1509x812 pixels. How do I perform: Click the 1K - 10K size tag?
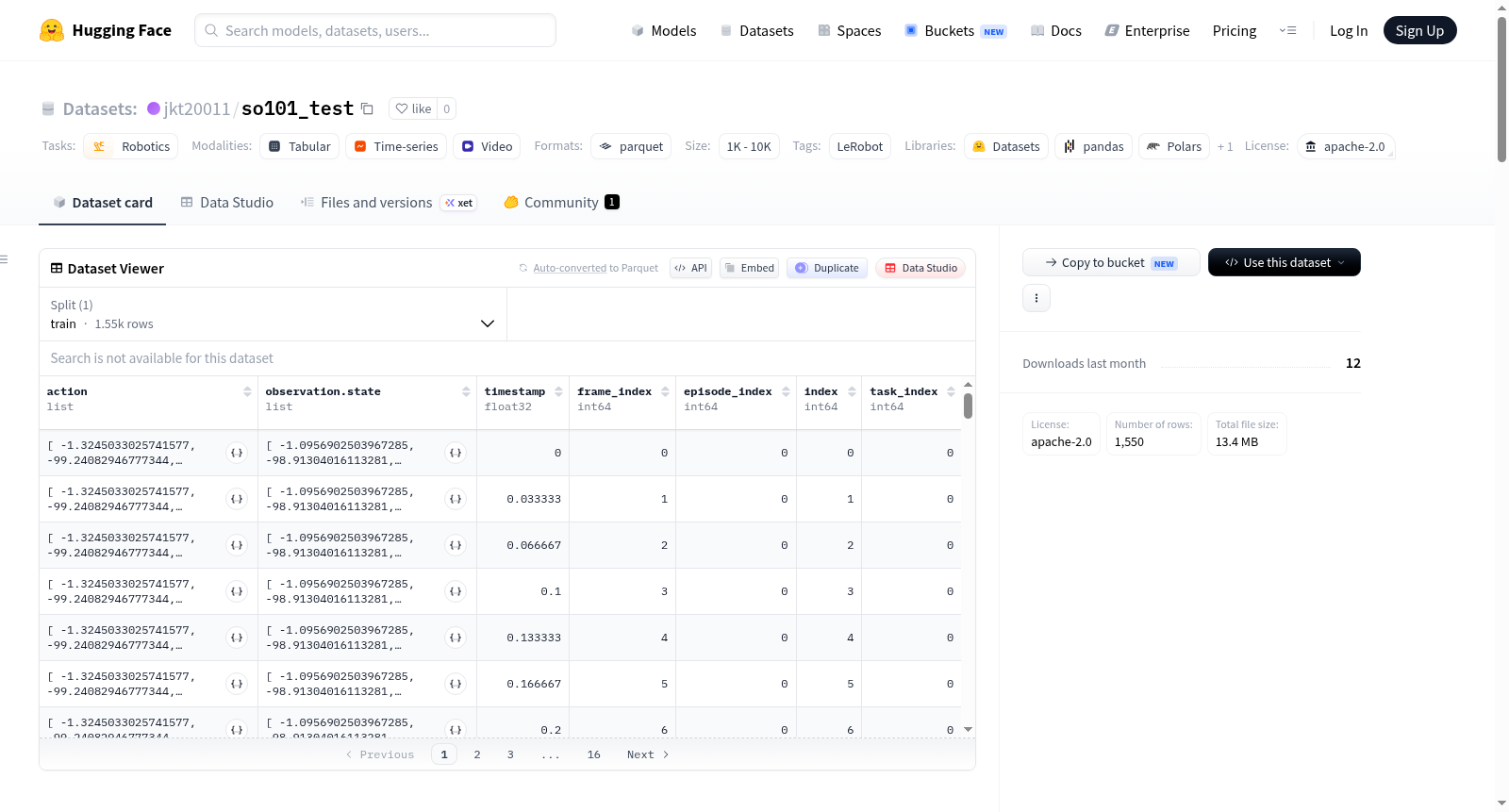point(749,146)
